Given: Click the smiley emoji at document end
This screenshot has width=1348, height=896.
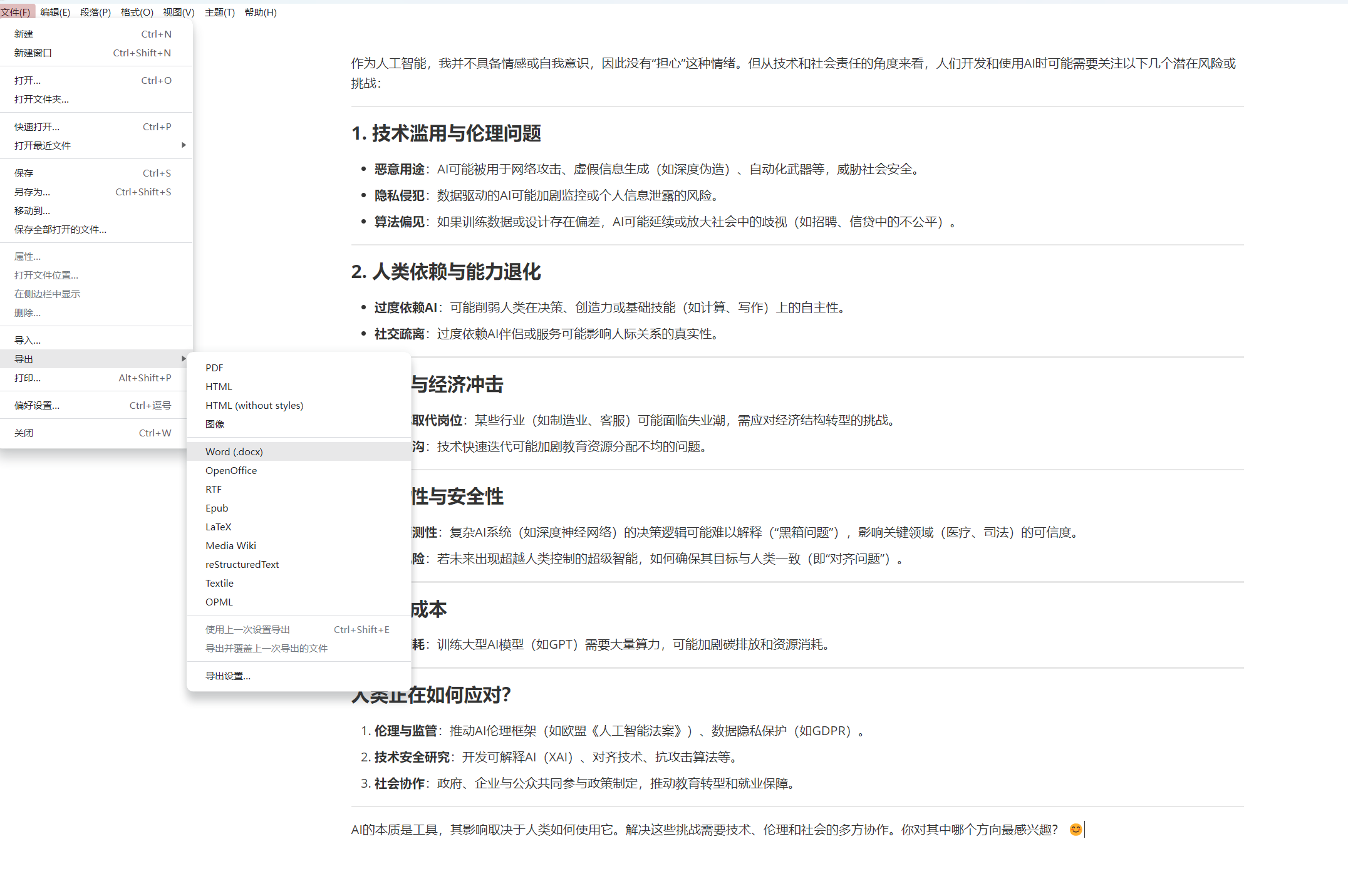Looking at the screenshot, I should [x=1076, y=830].
